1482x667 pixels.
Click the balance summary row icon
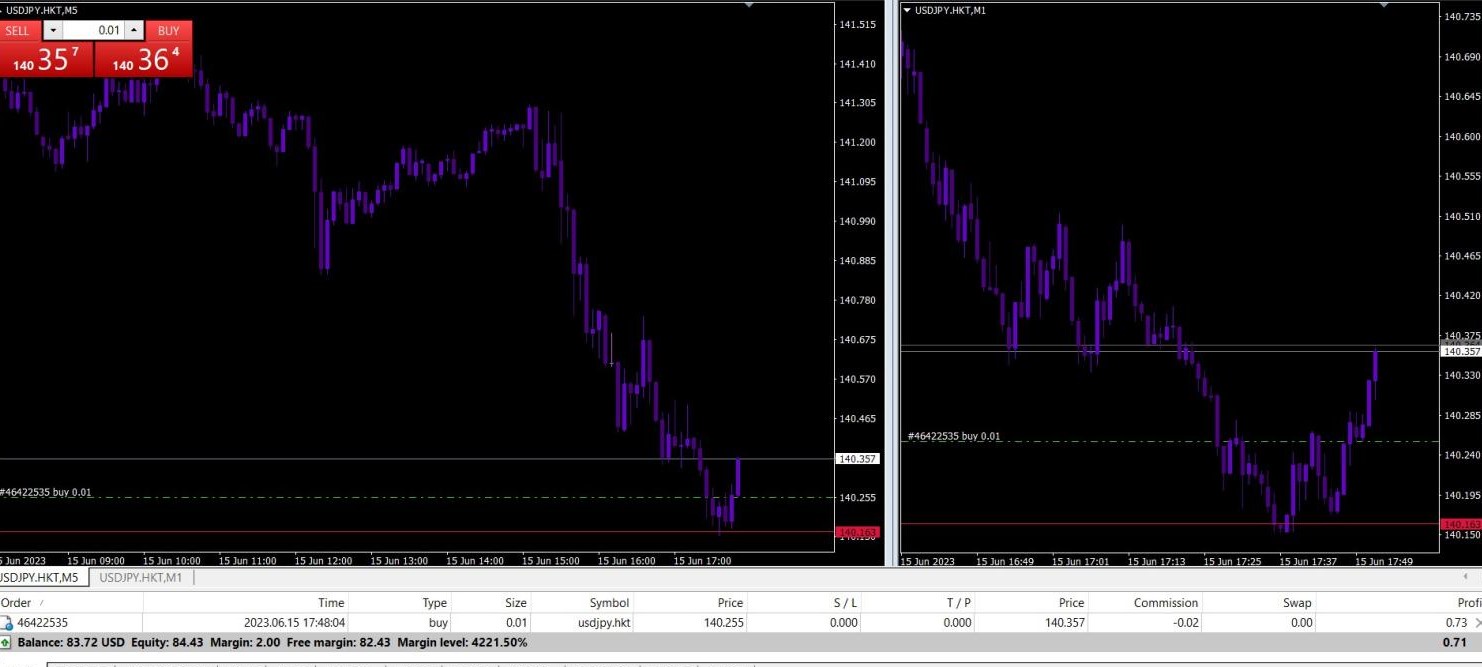click(x=6, y=642)
